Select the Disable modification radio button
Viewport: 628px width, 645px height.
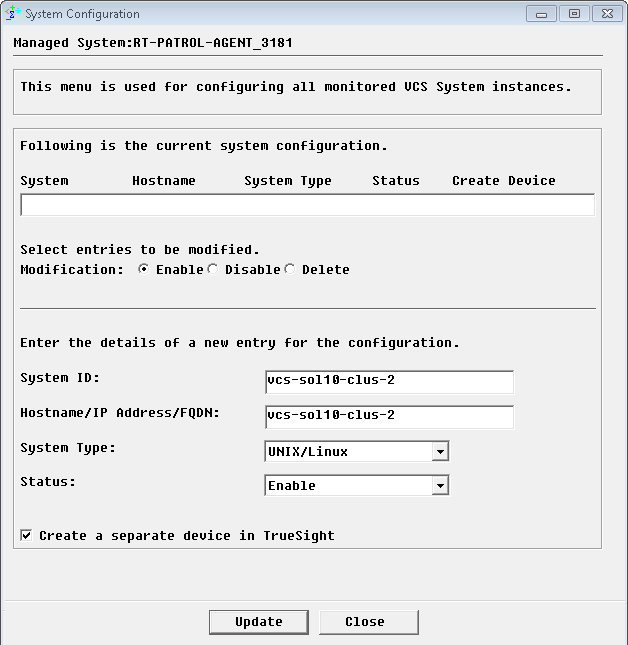(x=213, y=269)
